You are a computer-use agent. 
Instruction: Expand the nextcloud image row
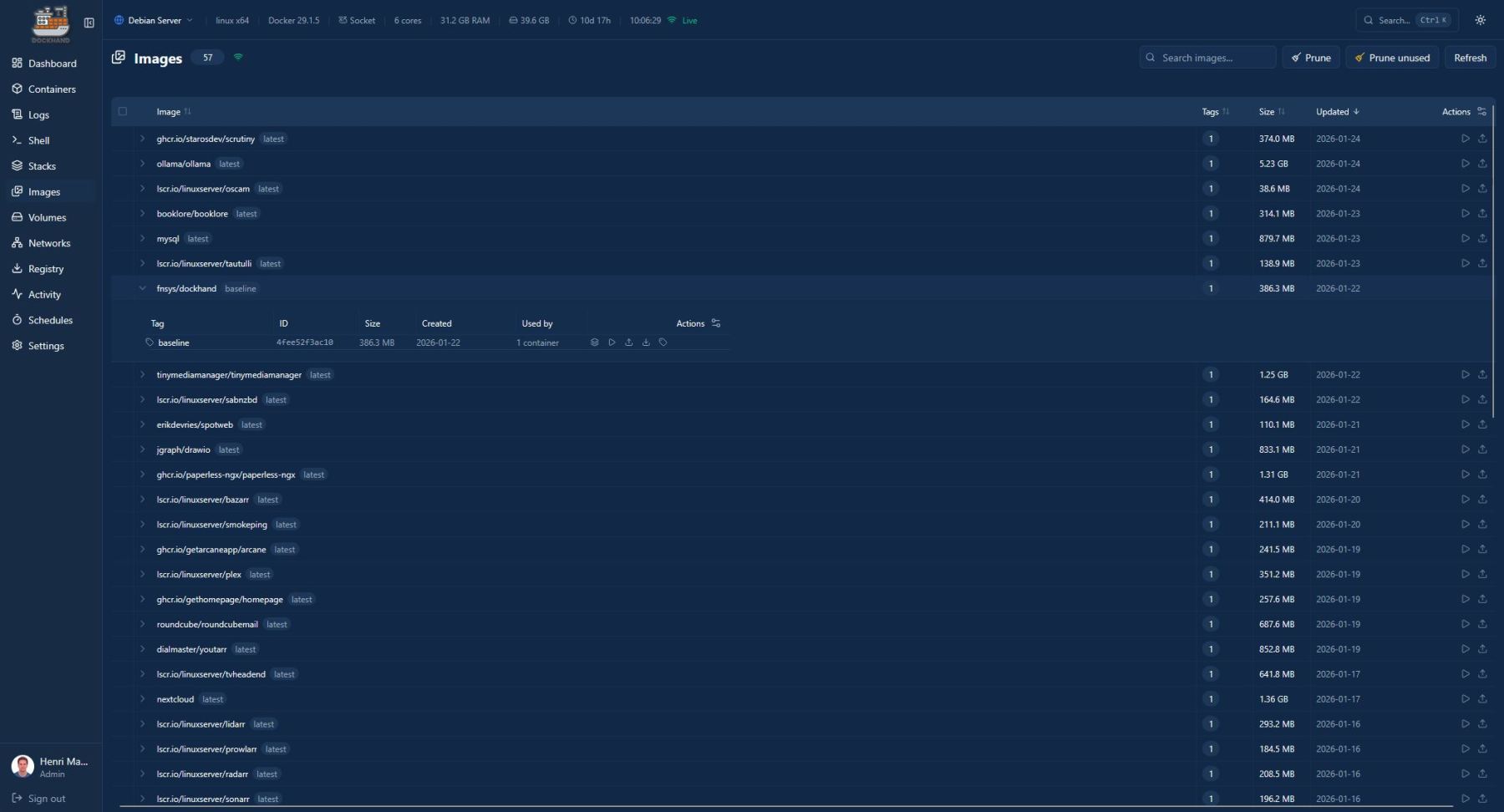pyautogui.click(x=142, y=699)
